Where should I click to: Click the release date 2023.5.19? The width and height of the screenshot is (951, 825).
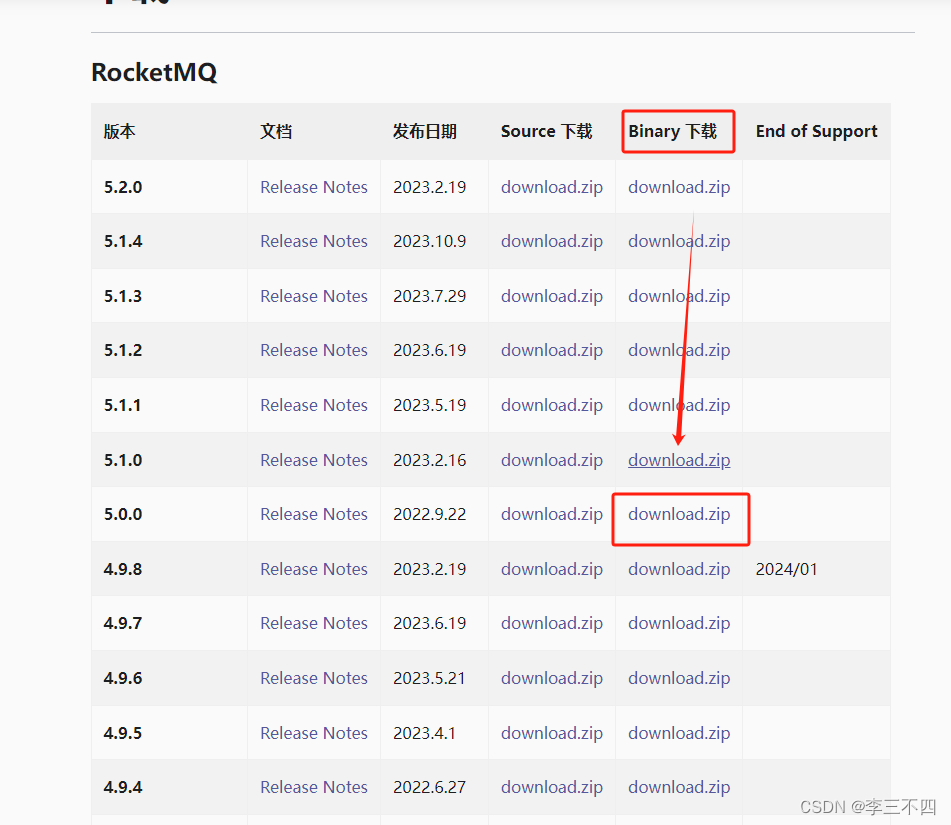[x=429, y=405]
